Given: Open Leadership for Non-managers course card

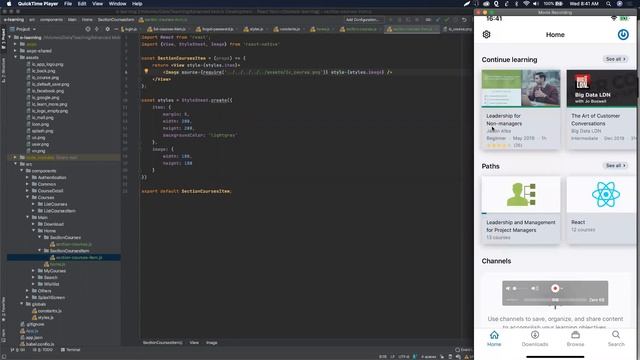Looking at the screenshot, I should pyautogui.click(x=521, y=109).
